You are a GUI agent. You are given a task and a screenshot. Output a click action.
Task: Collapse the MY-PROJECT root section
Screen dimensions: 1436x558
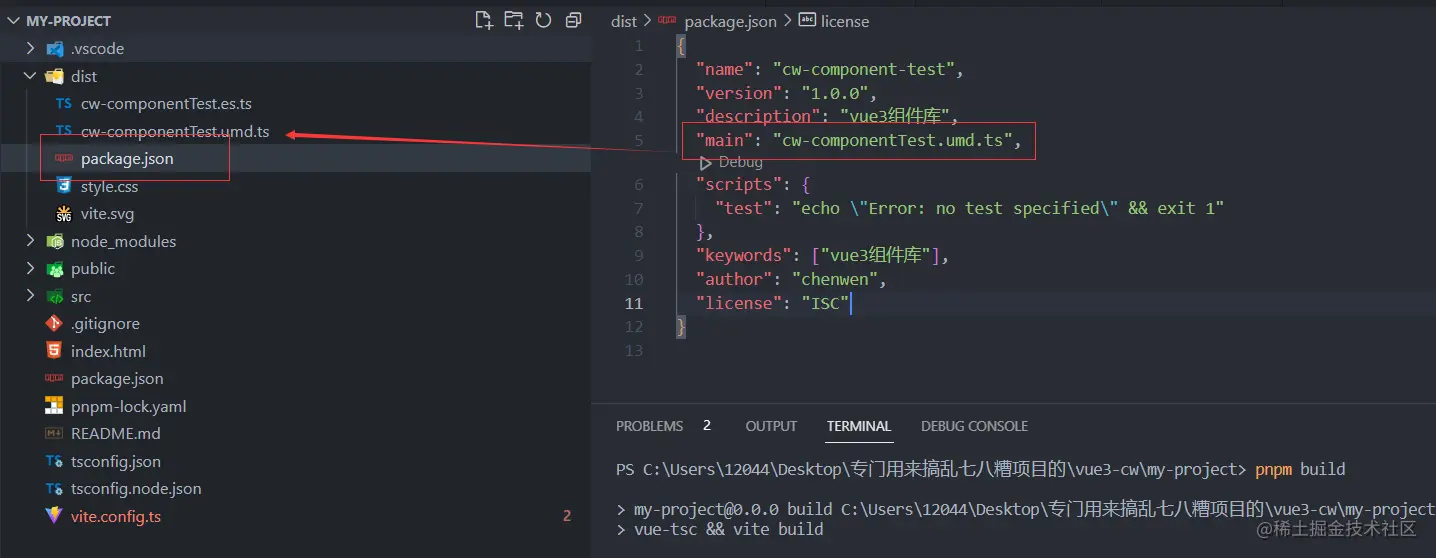(15, 20)
